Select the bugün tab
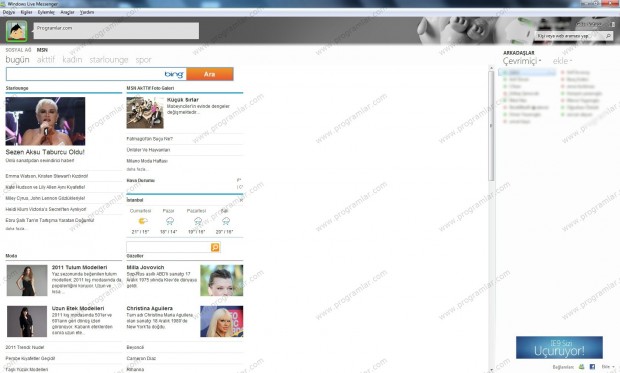The height and width of the screenshot is (373, 620). click(x=17, y=60)
